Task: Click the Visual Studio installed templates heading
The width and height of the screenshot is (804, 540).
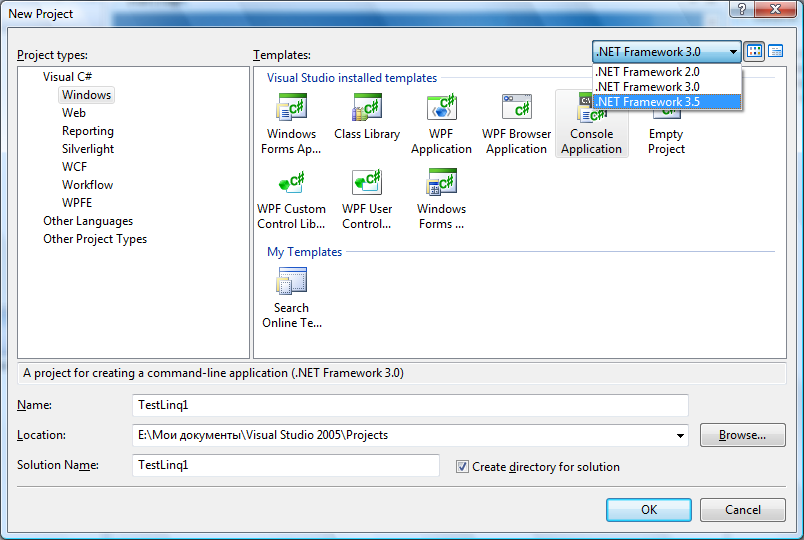Action: click(x=352, y=78)
